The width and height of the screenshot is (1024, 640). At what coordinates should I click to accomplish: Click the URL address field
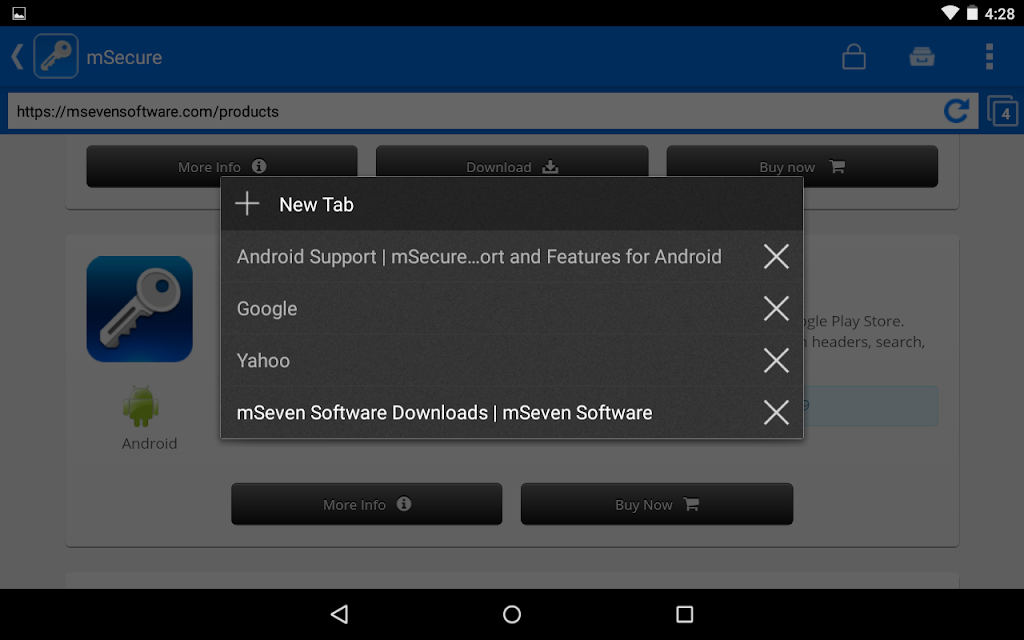(x=473, y=111)
